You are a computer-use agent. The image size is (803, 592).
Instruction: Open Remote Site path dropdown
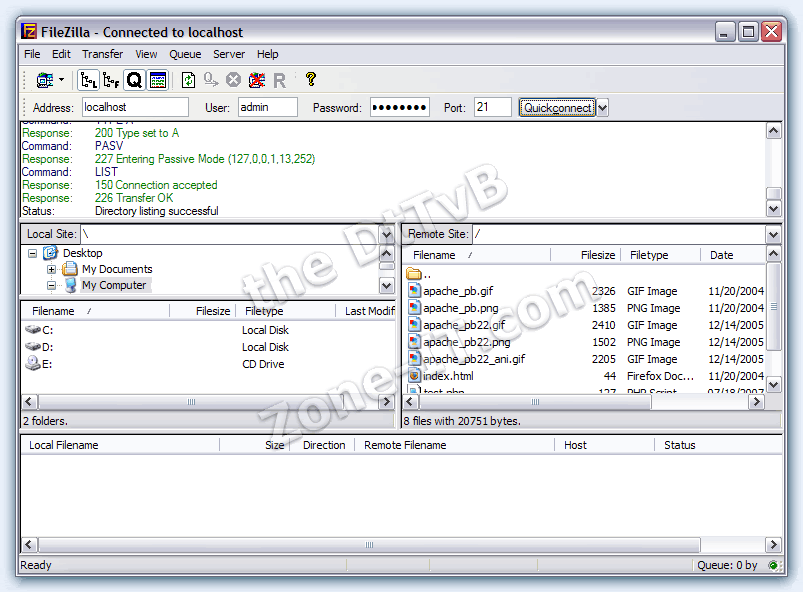[x=773, y=235]
